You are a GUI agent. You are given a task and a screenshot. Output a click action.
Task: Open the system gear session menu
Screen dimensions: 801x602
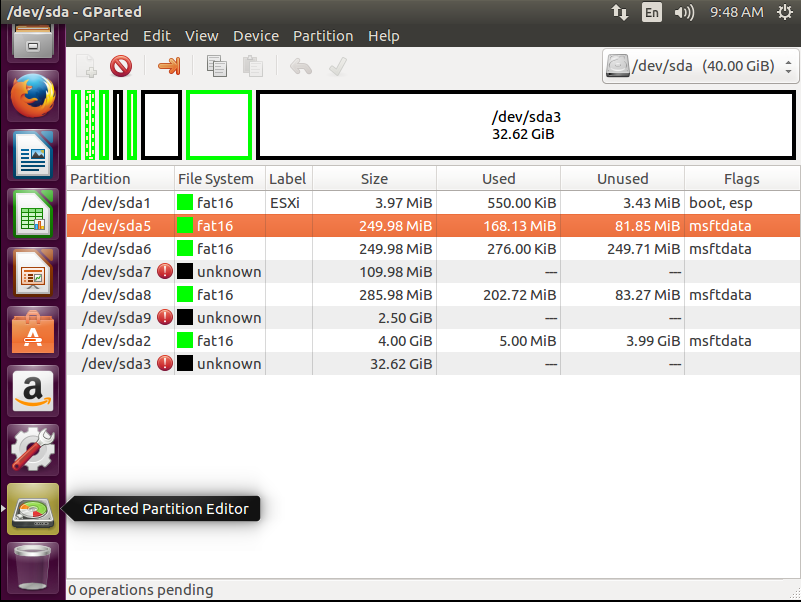(x=783, y=13)
